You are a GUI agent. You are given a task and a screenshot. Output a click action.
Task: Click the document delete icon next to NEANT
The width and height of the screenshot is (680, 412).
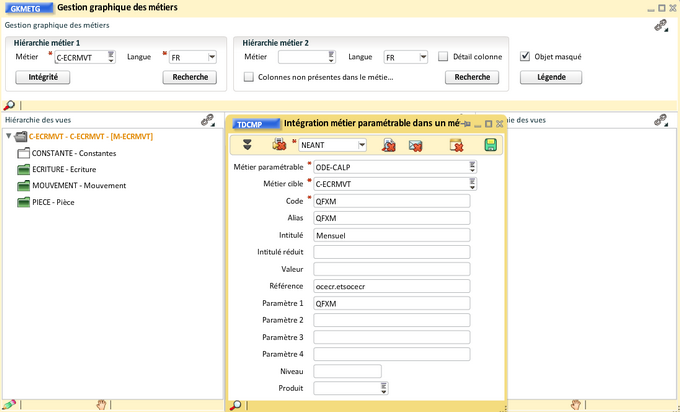(388, 145)
